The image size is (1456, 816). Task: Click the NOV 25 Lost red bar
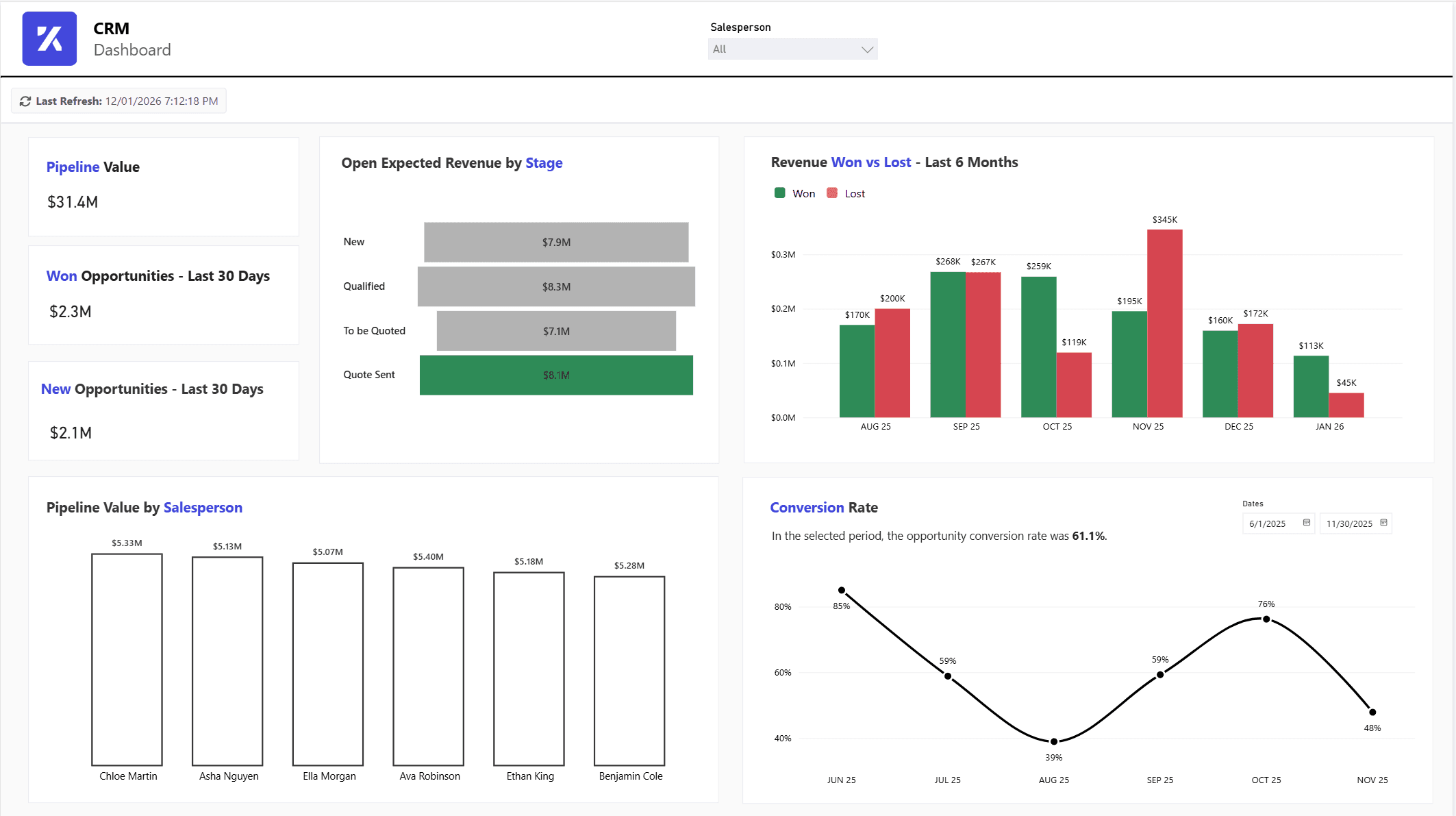pos(1165,323)
